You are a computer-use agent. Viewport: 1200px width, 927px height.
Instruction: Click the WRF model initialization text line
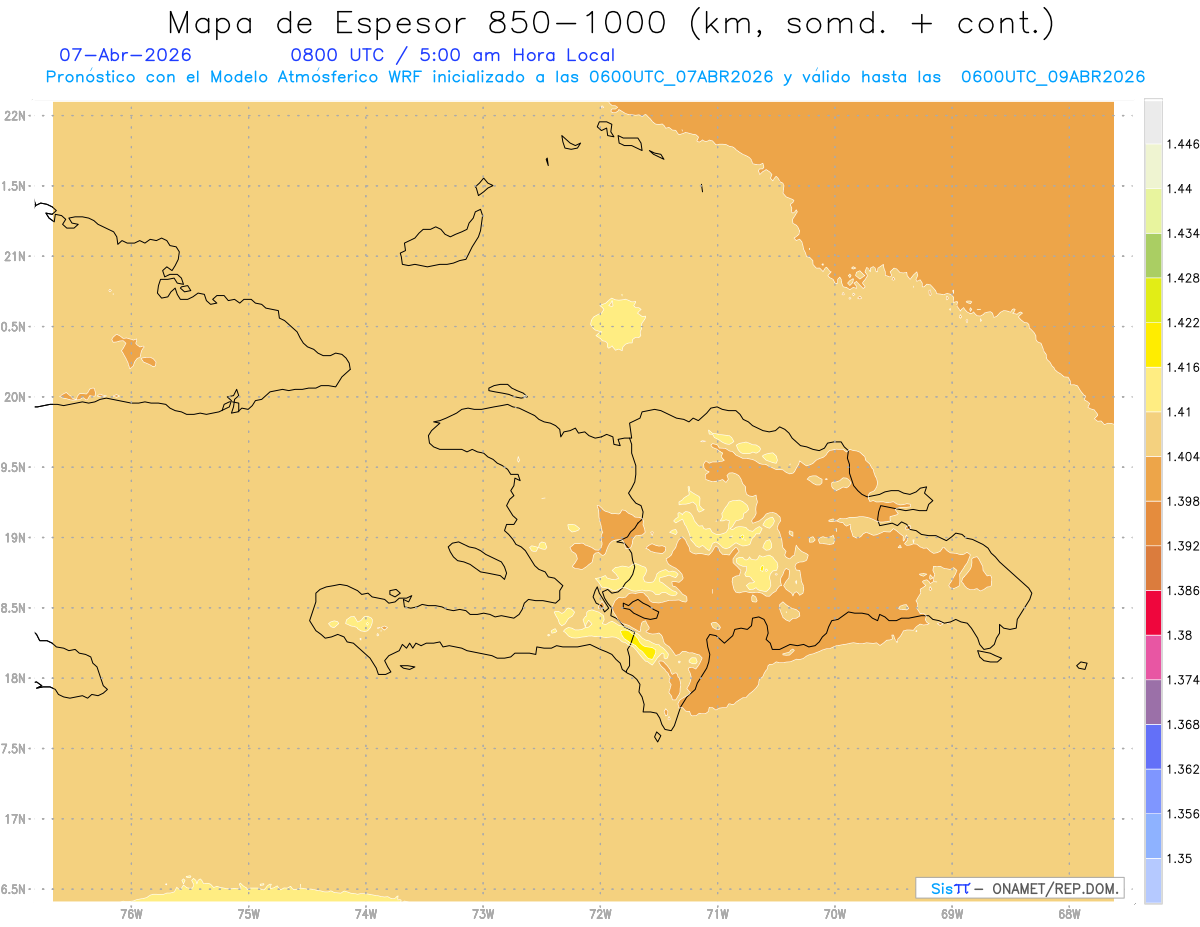[x=595, y=77]
